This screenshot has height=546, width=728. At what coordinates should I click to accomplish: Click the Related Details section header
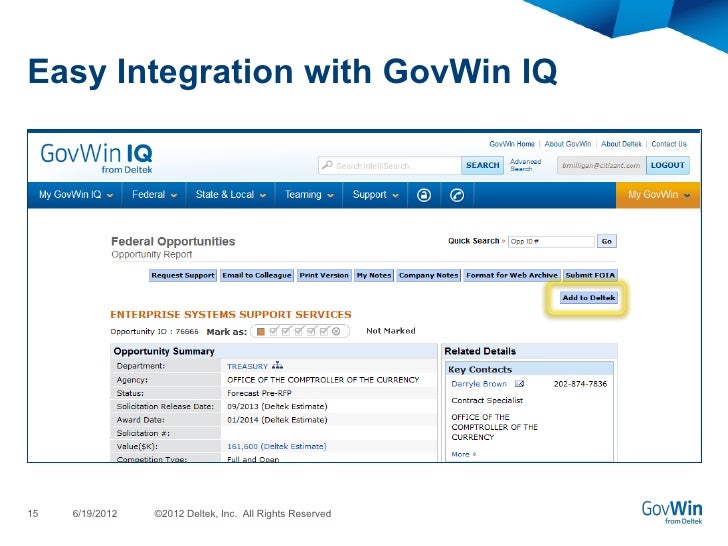click(529, 351)
